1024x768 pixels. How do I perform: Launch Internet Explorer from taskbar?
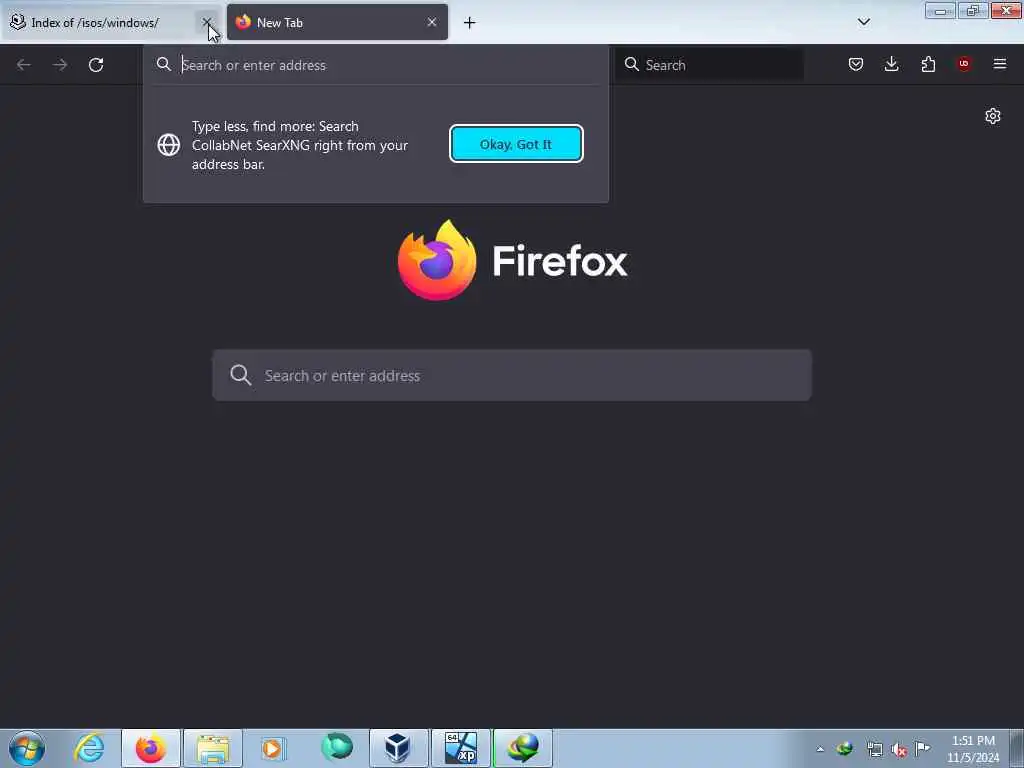coord(89,748)
